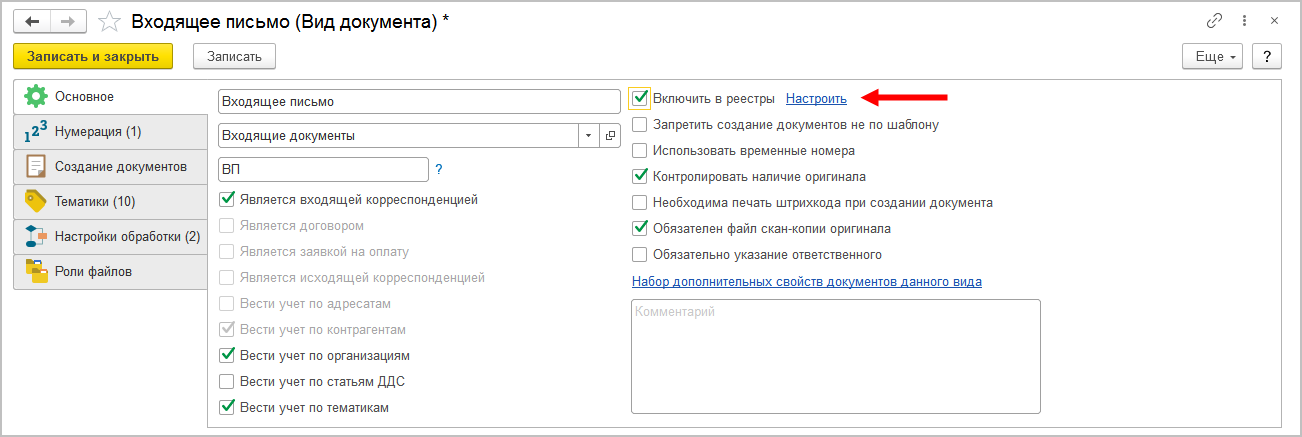
Task: Open the 'Настроить' registry settings link
Action: (816, 98)
